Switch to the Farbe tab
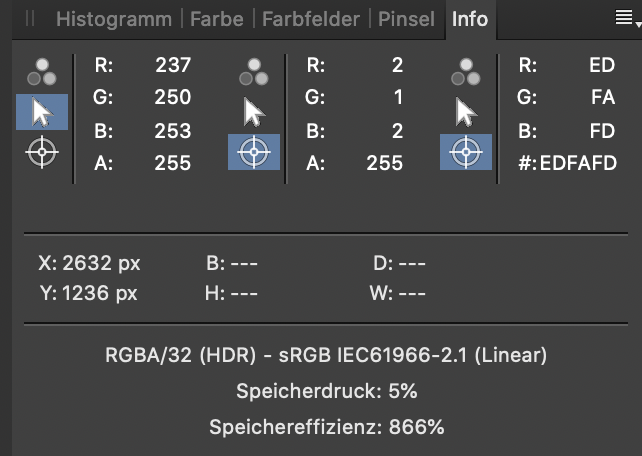Image resolution: width=642 pixels, height=456 pixels. tap(217, 19)
